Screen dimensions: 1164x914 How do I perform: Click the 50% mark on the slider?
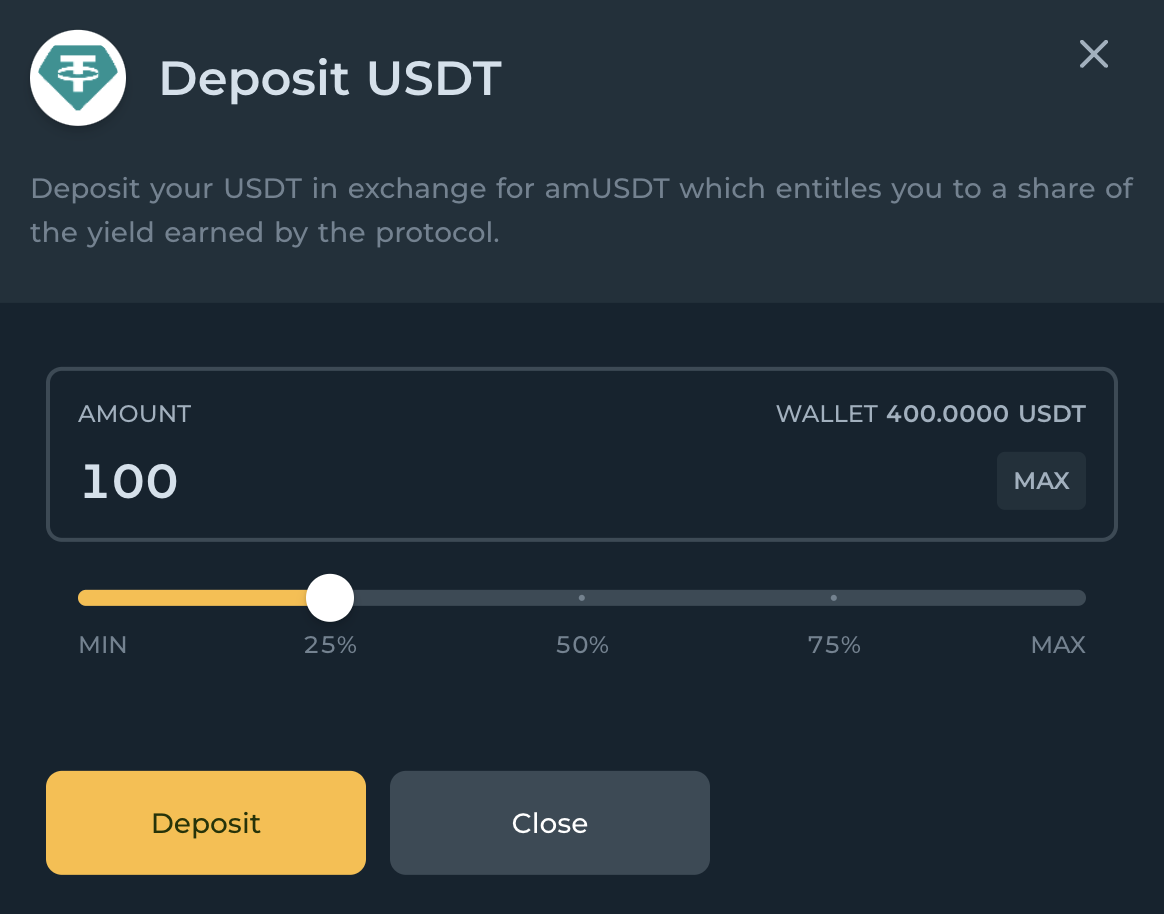(582, 597)
